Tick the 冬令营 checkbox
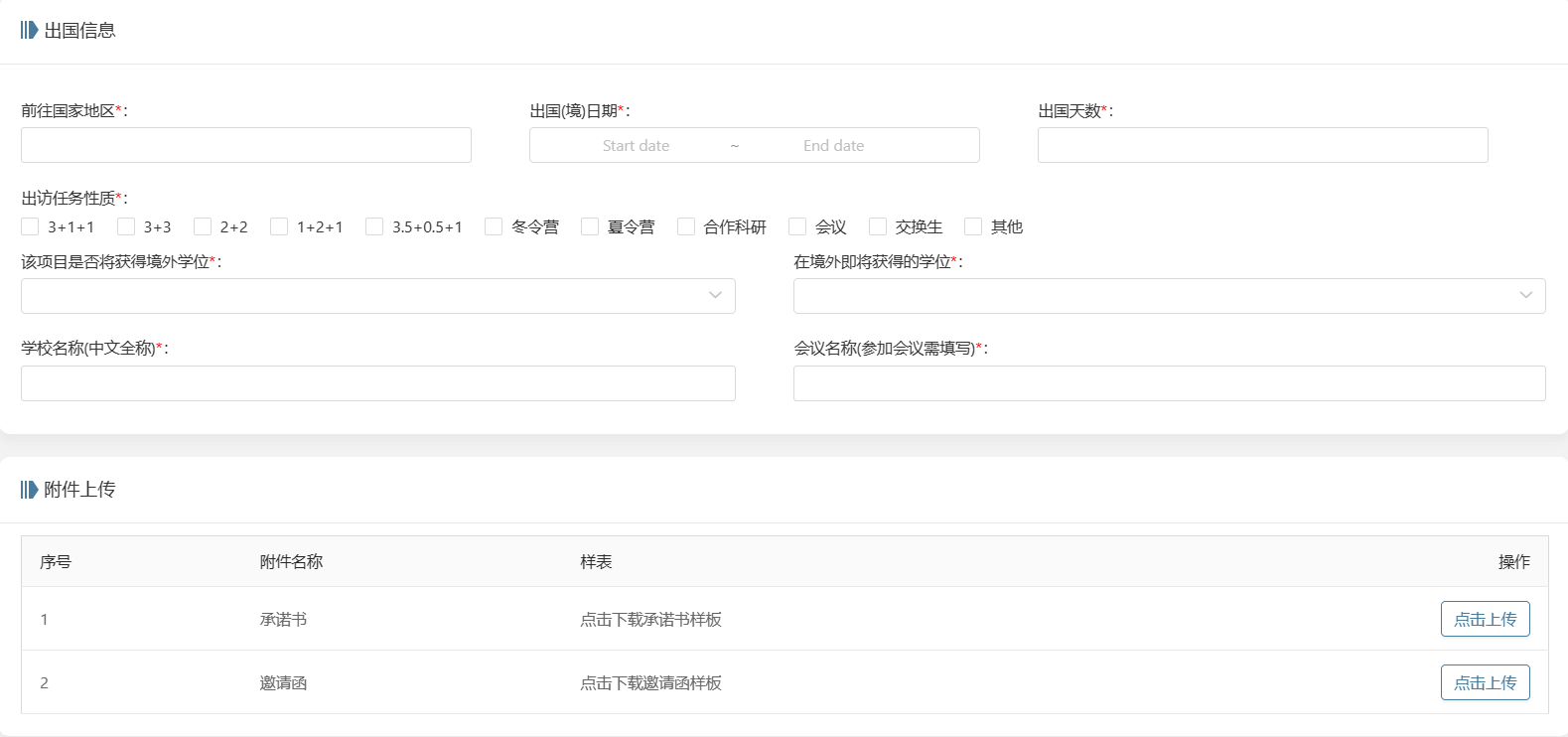Image resolution: width=1568 pixels, height=737 pixels. (494, 226)
